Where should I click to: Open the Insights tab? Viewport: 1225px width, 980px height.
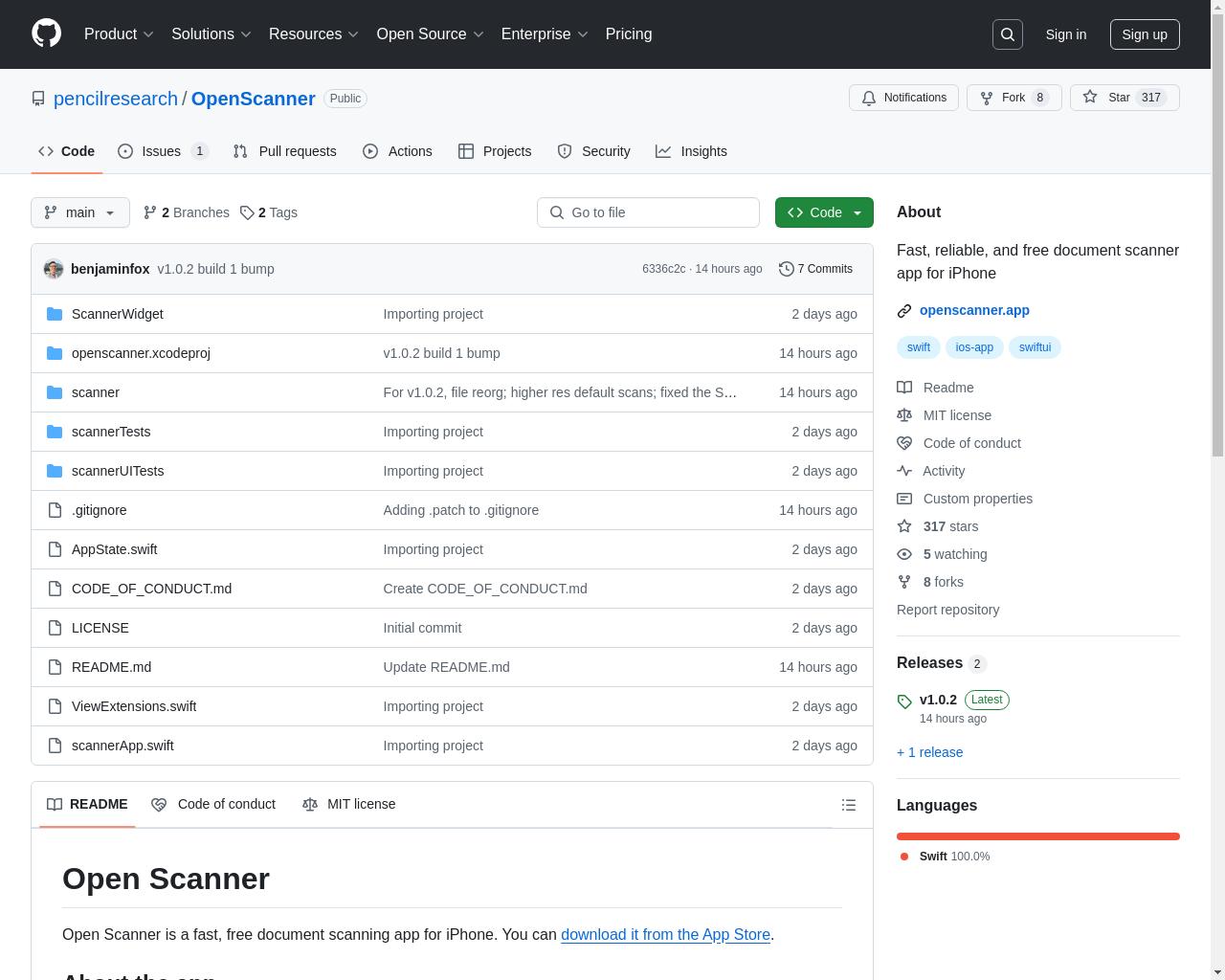point(691,151)
